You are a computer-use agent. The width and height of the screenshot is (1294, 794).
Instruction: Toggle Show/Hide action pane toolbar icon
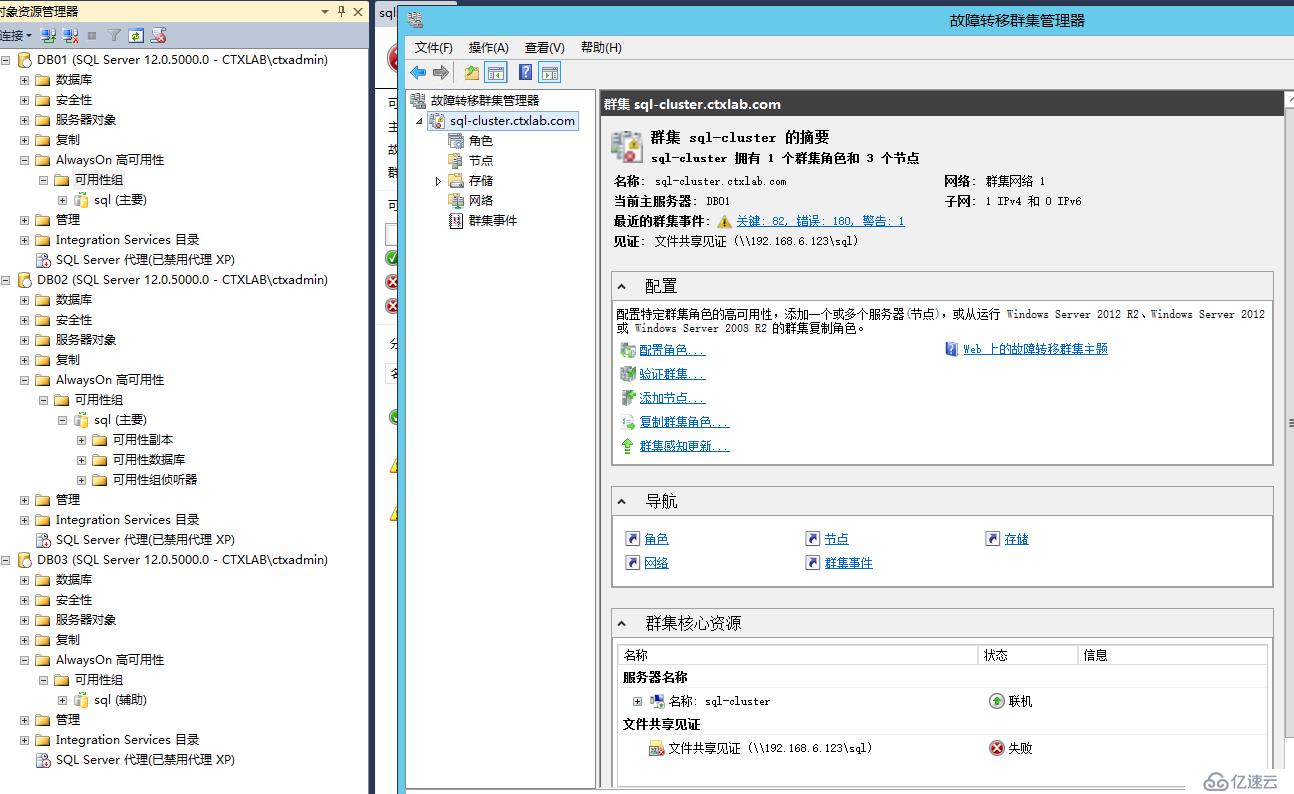coord(549,72)
